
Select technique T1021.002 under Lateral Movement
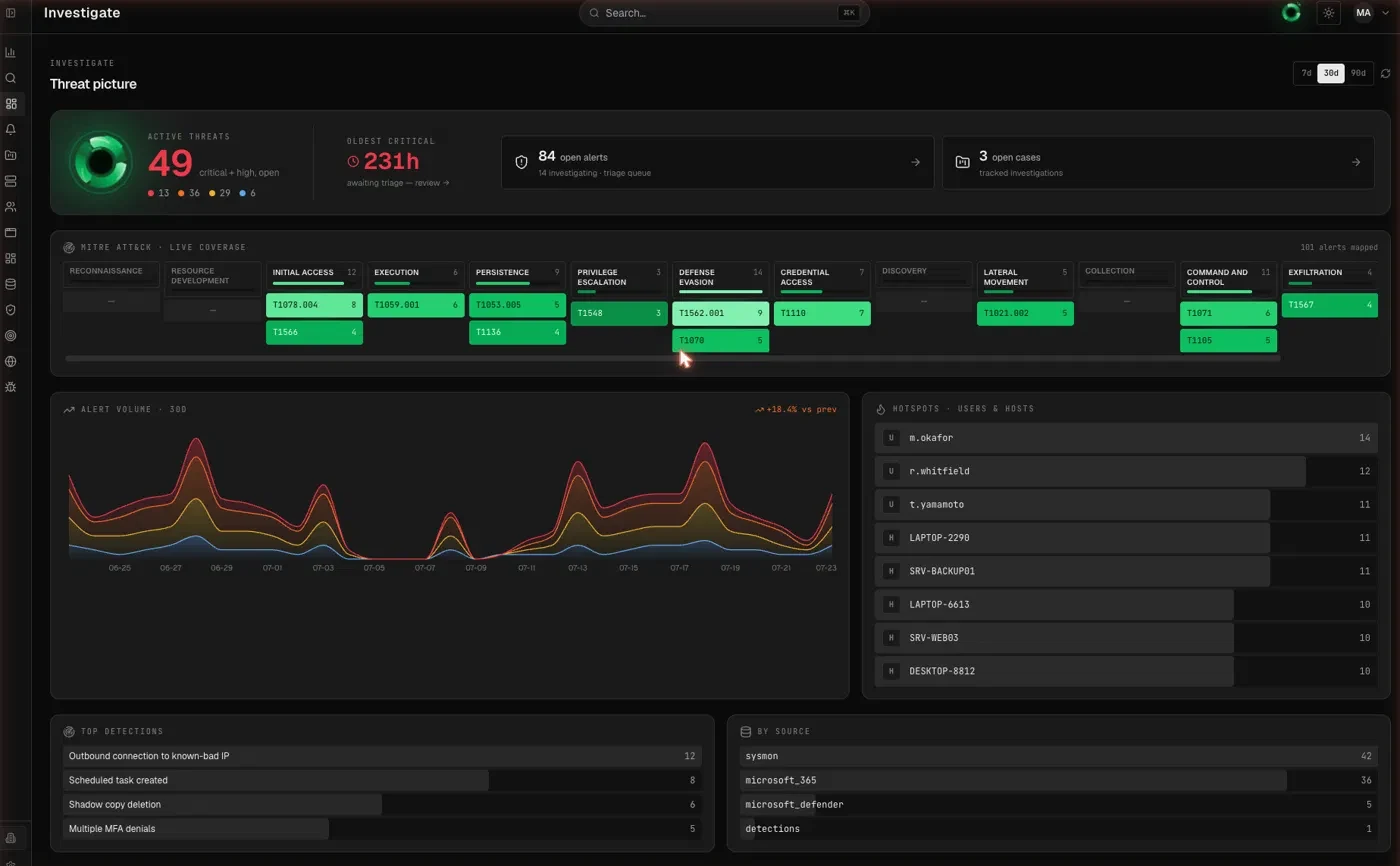1025,314
